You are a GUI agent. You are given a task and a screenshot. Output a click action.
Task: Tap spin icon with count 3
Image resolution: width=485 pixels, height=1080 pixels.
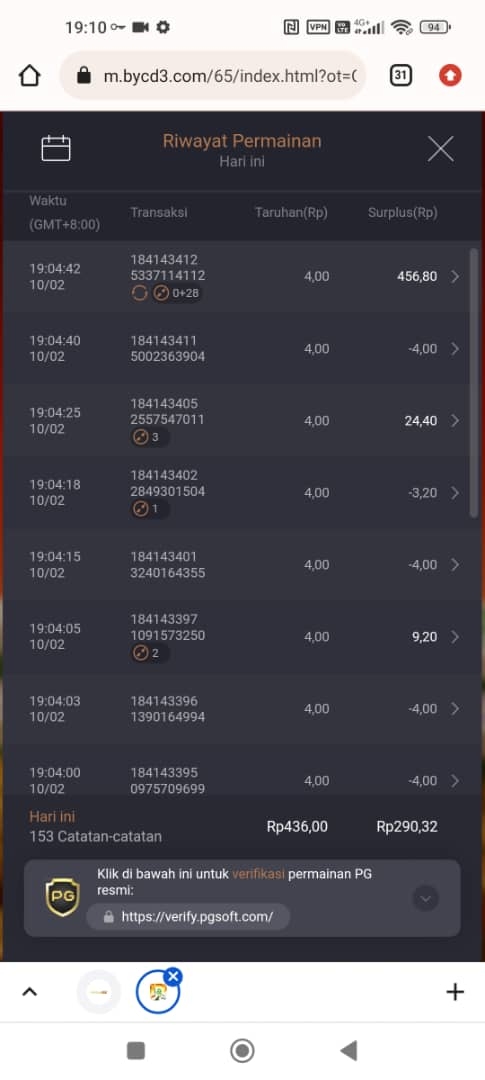pos(149,437)
